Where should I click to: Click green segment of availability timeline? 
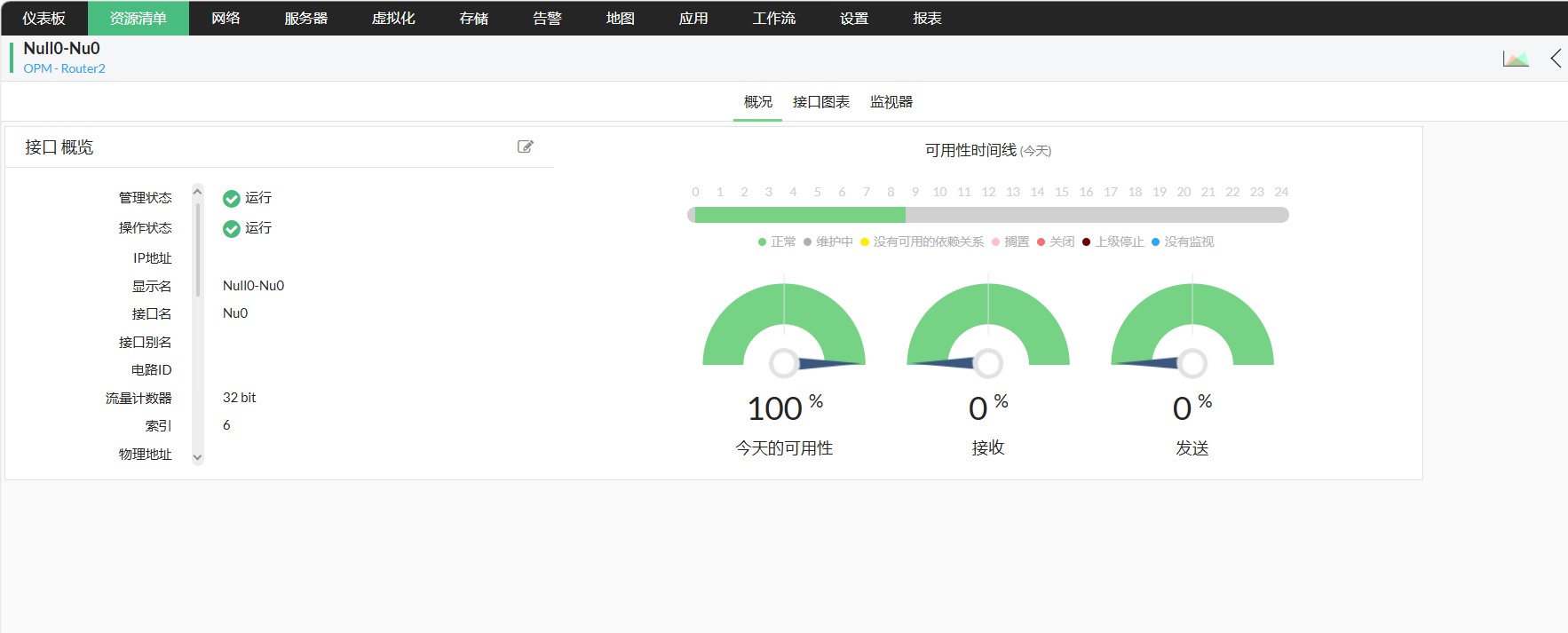799,215
